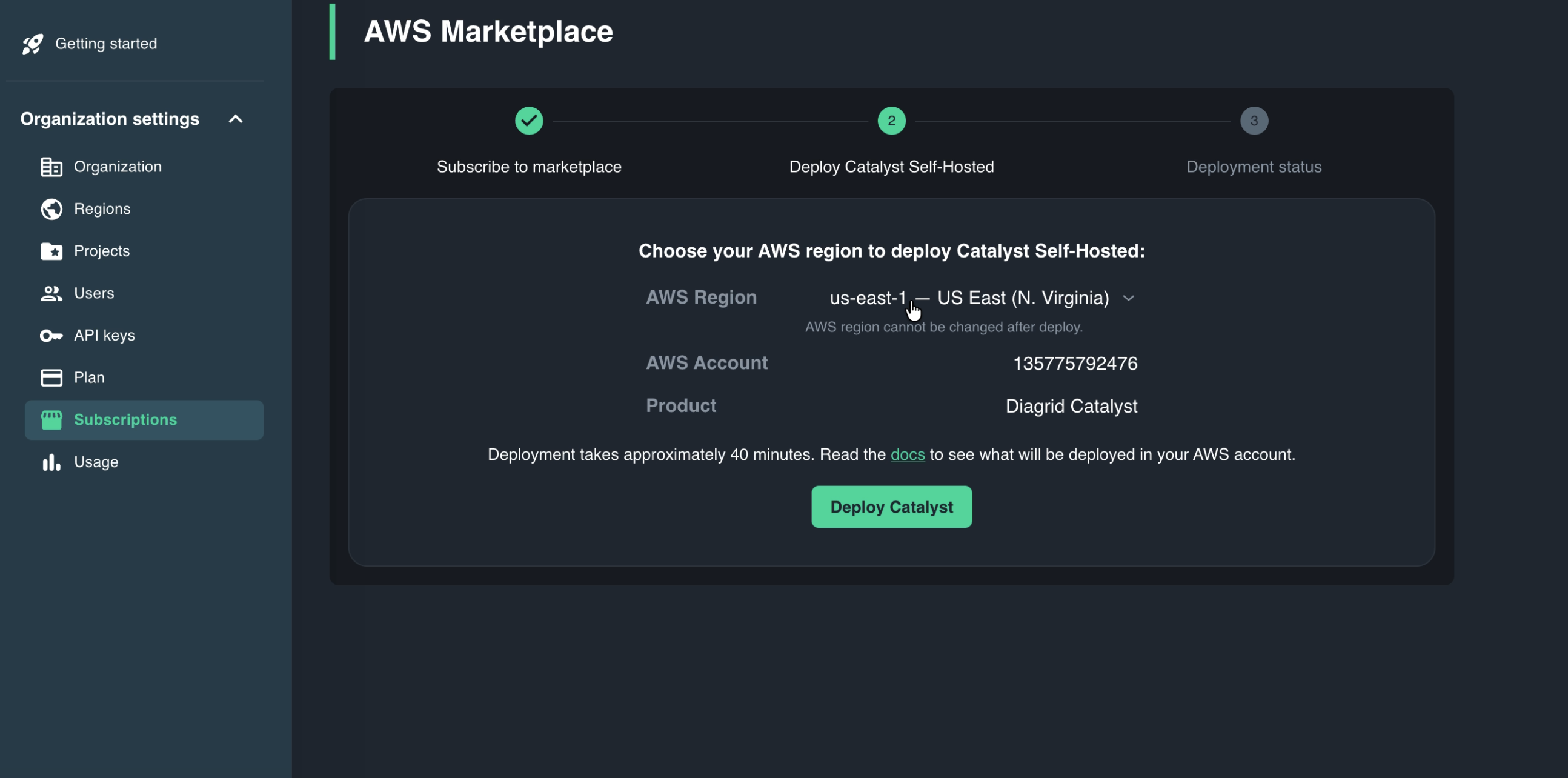Click the Plan credit card icon
Viewport: 1568px width, 778px height.
51,377
